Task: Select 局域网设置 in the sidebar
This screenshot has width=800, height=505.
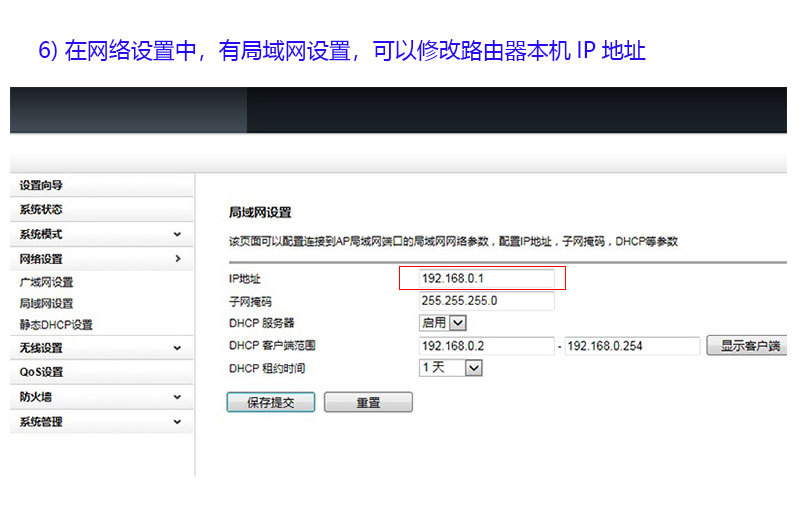Action: pos(47,303)
